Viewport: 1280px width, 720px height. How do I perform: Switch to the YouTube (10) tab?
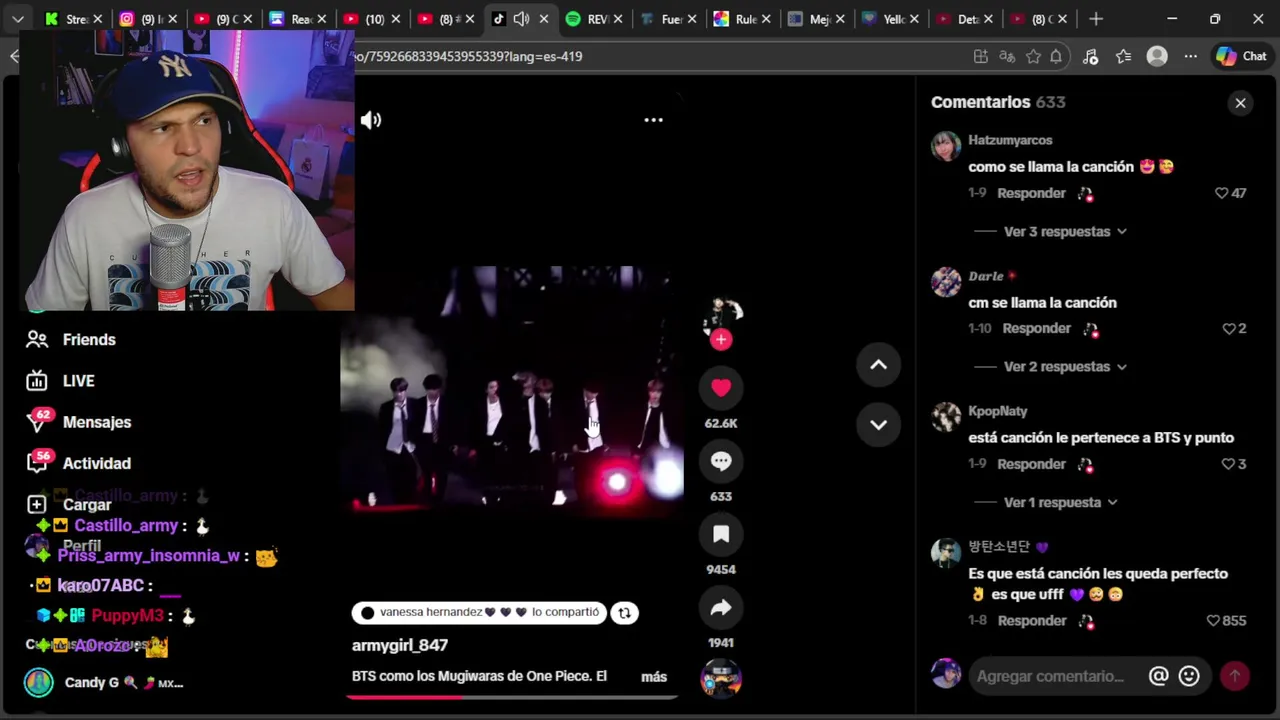pyautogui.click(x=371, y=19)
